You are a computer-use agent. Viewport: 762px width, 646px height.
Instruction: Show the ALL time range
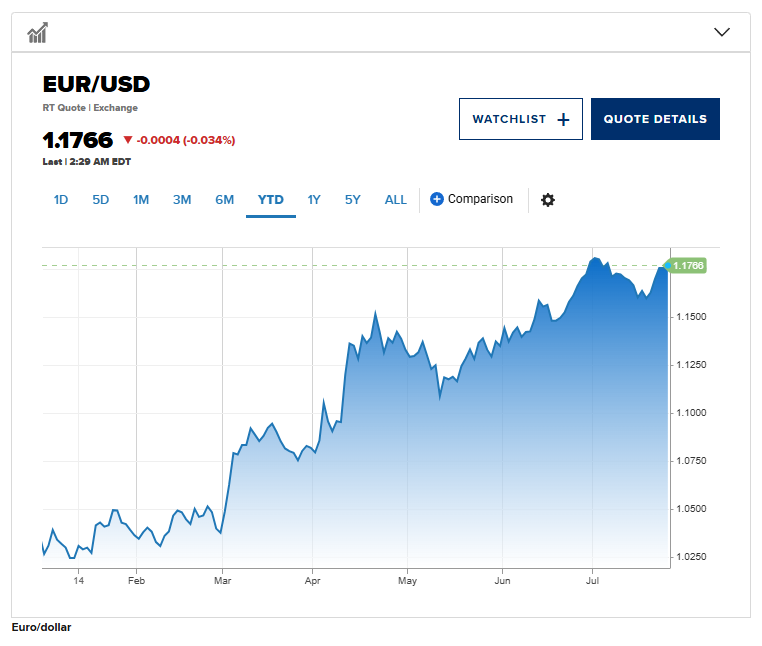[x=396, y=199]
